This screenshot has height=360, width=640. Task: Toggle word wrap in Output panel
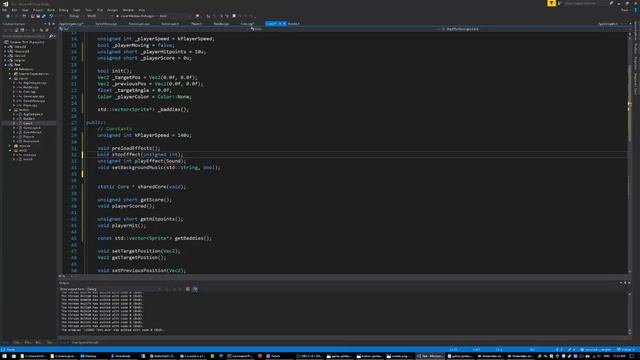click(x=195, y=289)
